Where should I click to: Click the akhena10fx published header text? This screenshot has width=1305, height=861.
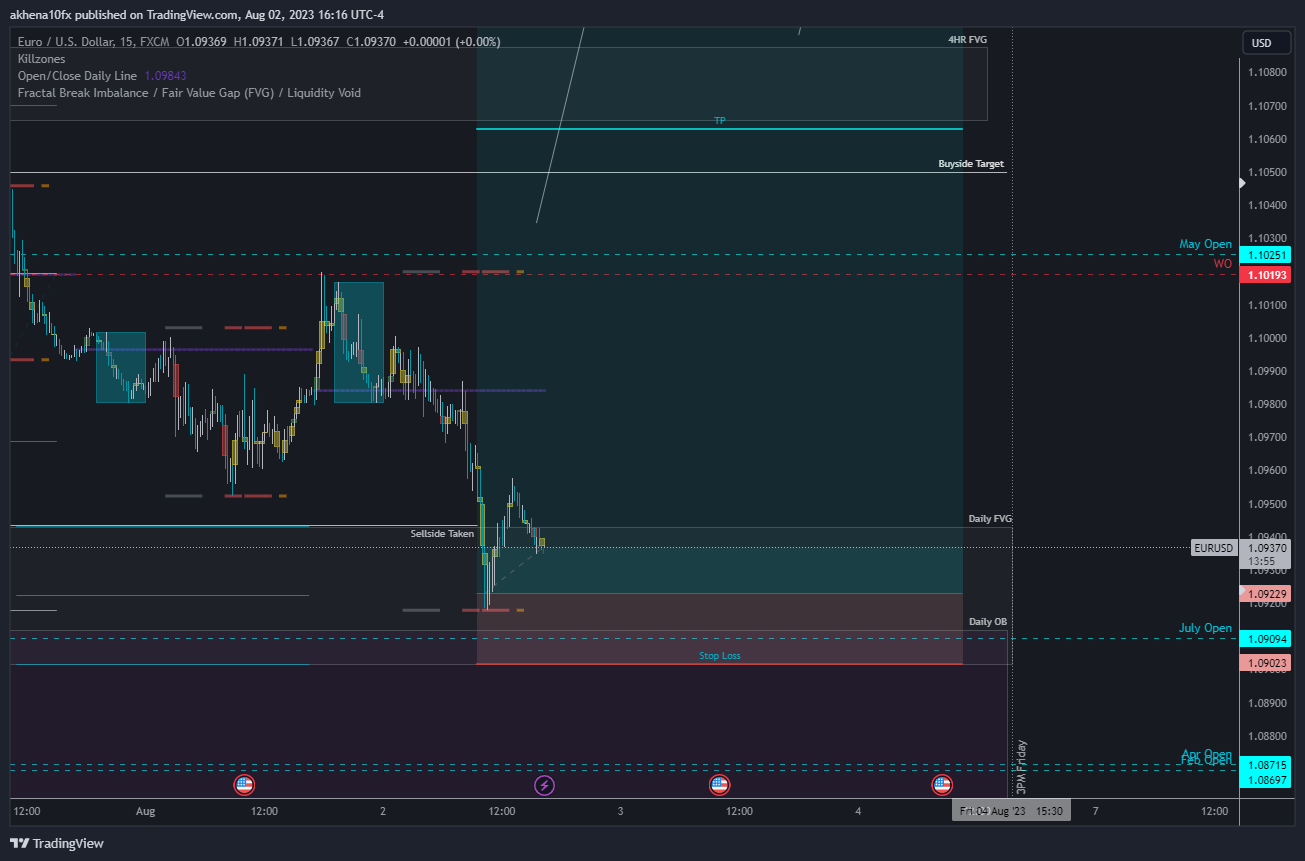(x=196, y=14)
